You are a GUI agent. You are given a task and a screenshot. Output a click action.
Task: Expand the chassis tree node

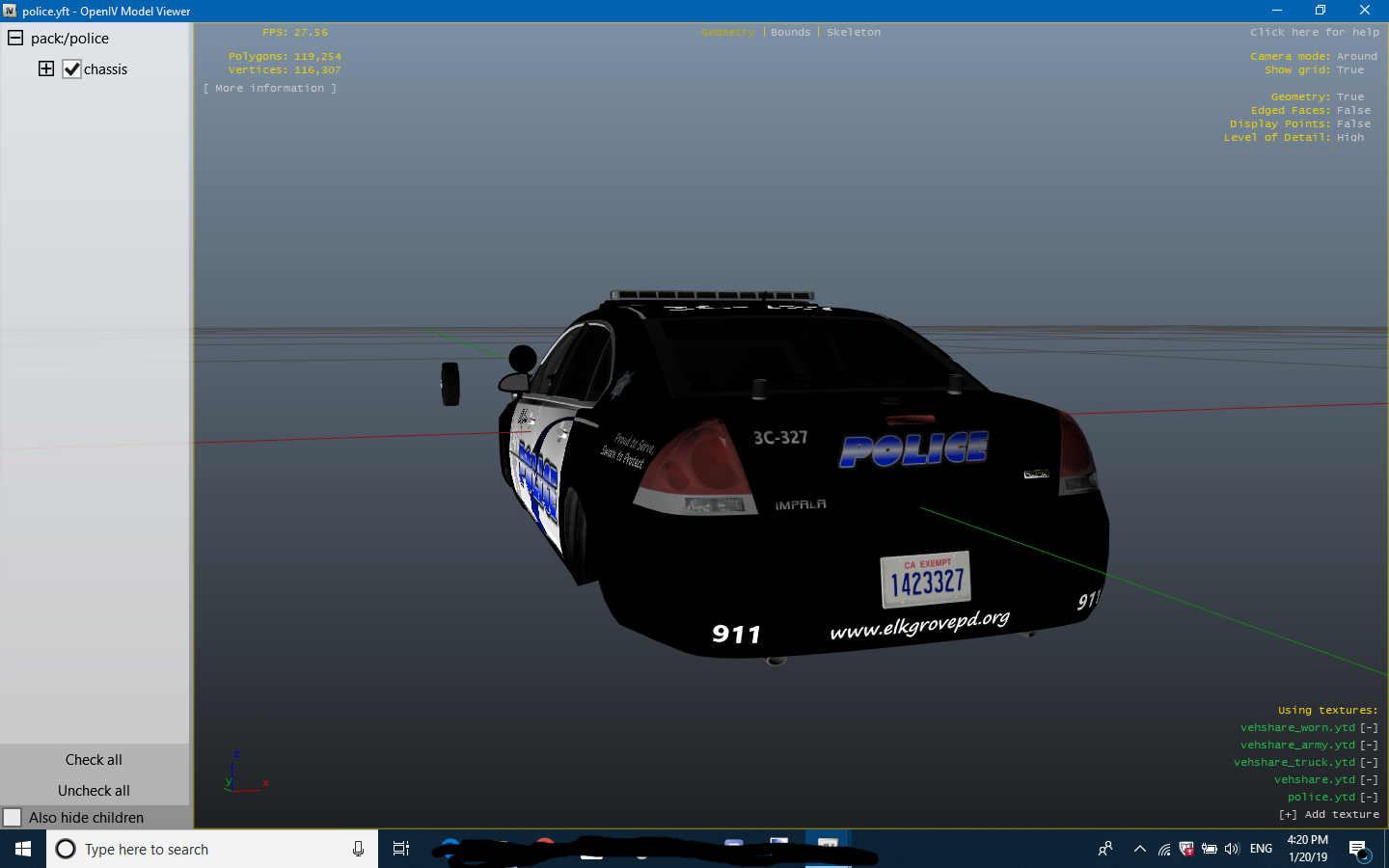point(46,68)
